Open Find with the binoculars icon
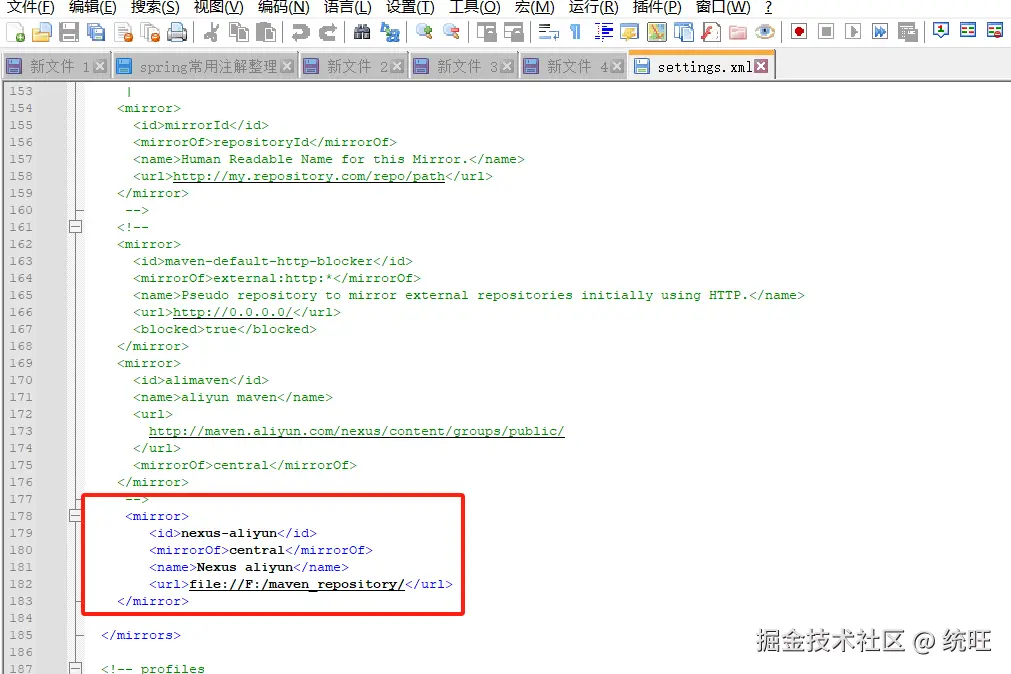This screenshot has height=674, width=1011. coord(362,32)
